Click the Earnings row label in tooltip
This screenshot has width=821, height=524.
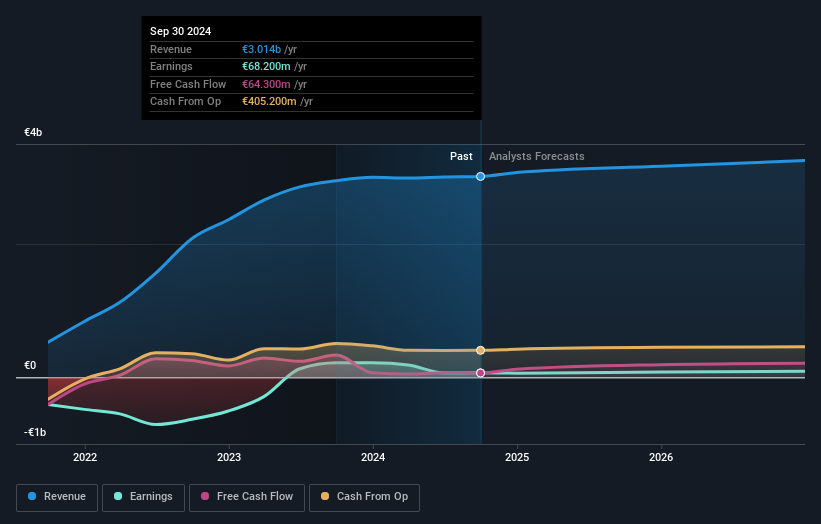171,66
